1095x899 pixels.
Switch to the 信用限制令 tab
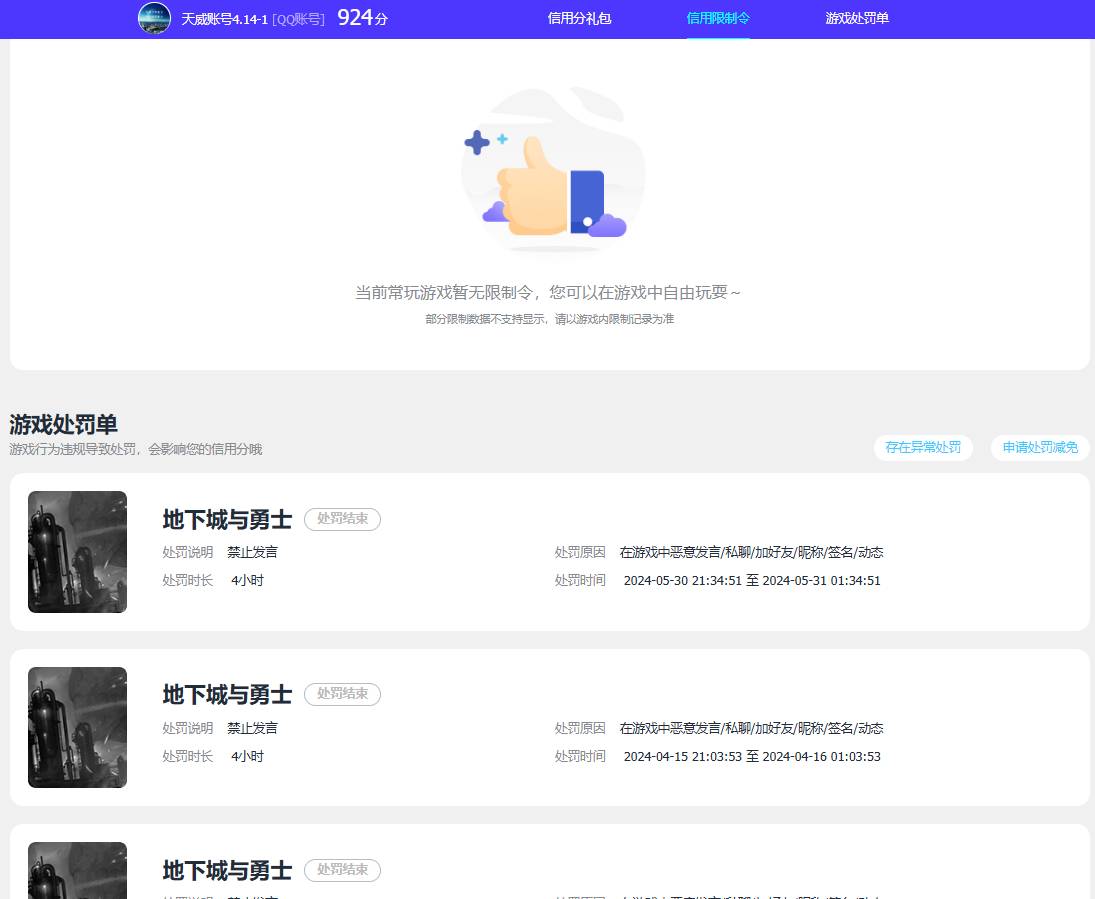pyautogui.click(x=718, y=18)
